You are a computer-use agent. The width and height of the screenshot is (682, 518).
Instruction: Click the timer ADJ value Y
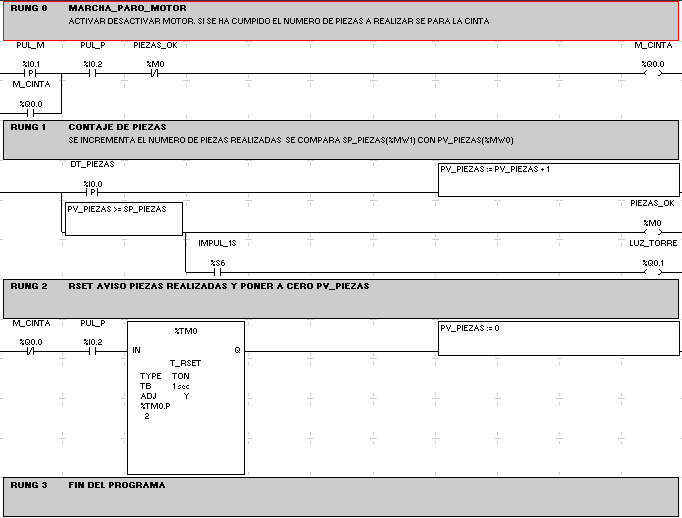[x=186, y=396]
